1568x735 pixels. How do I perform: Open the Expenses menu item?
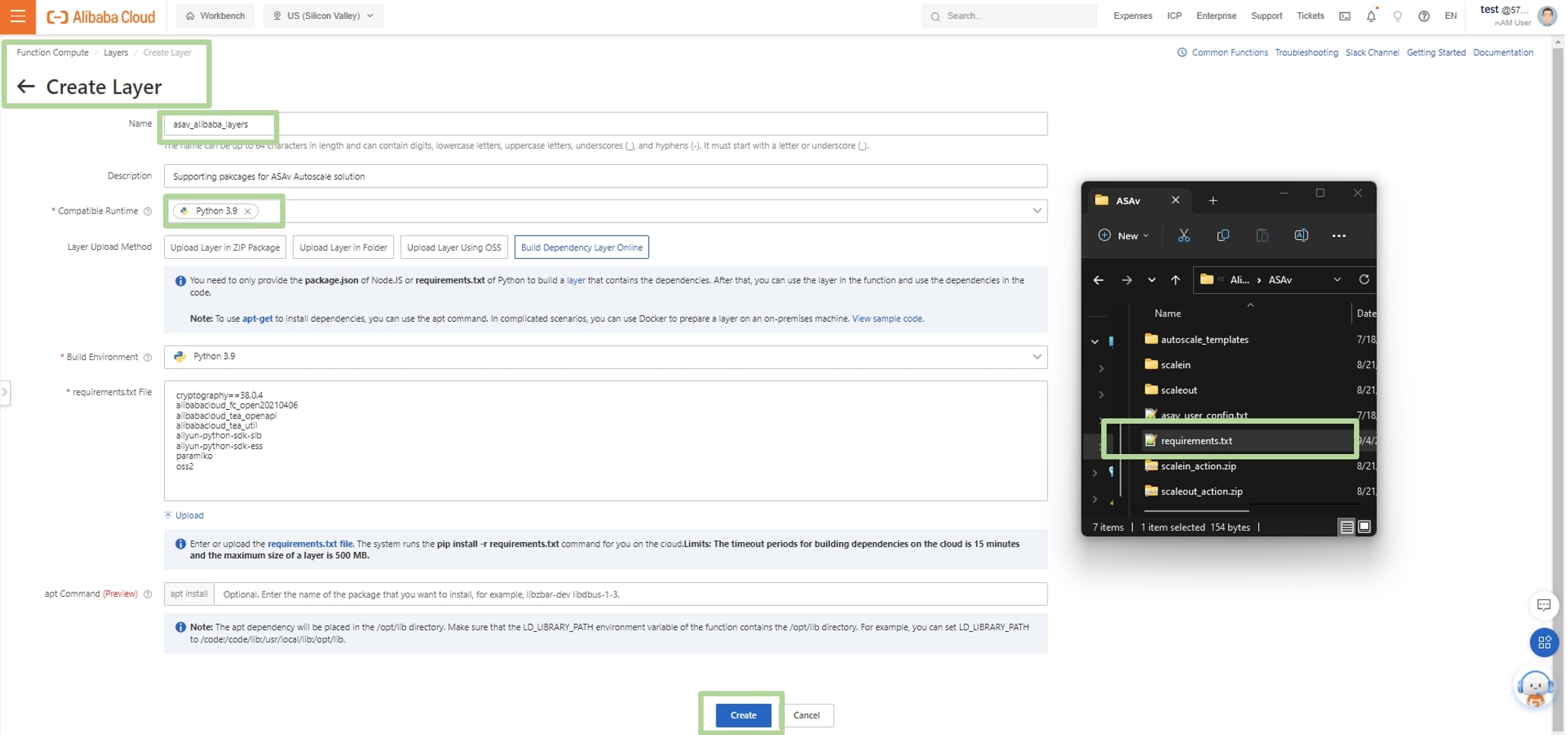pos(1132,15)
